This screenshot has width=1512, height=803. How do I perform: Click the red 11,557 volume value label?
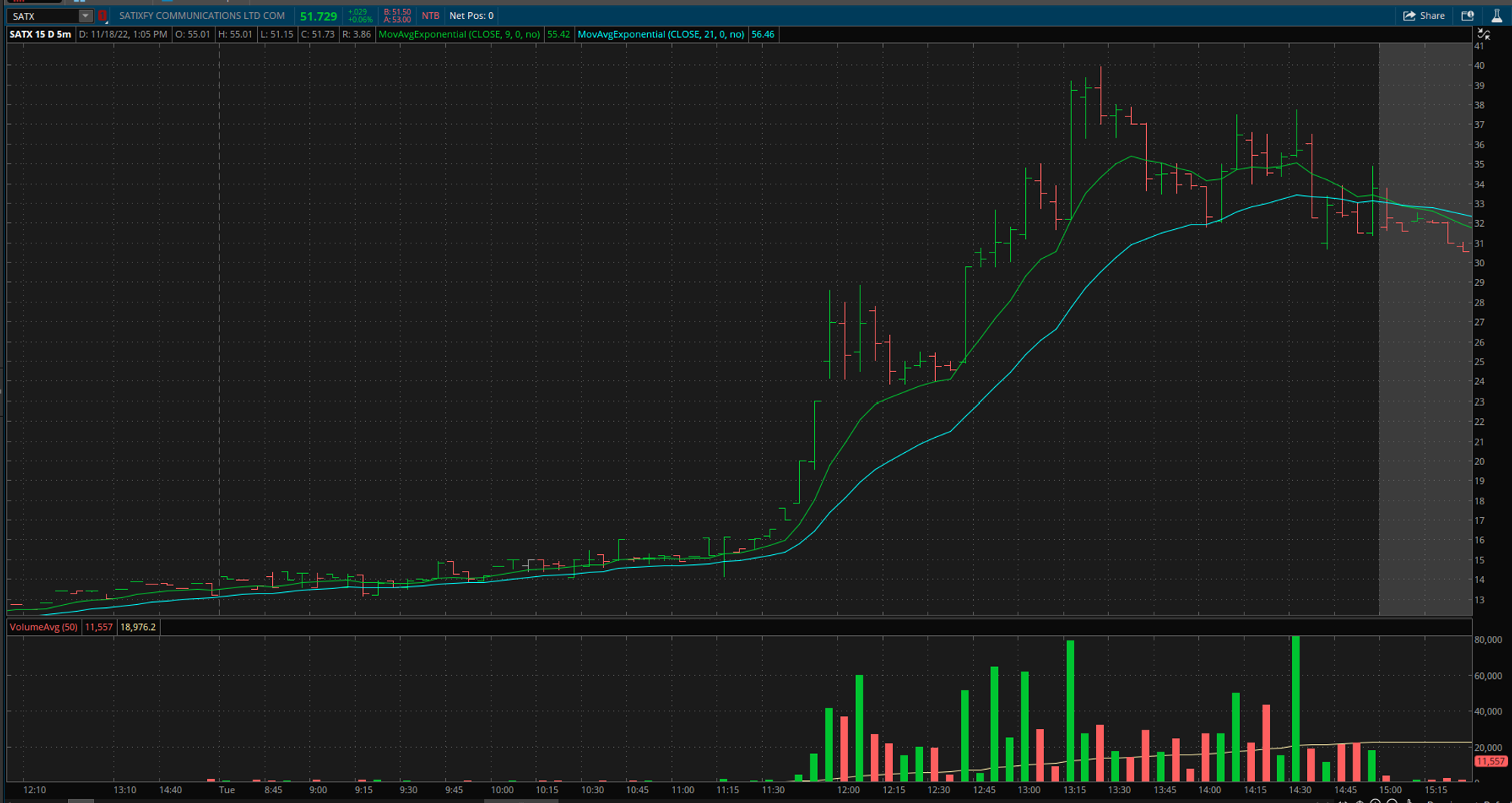click(x=98, y=627)
